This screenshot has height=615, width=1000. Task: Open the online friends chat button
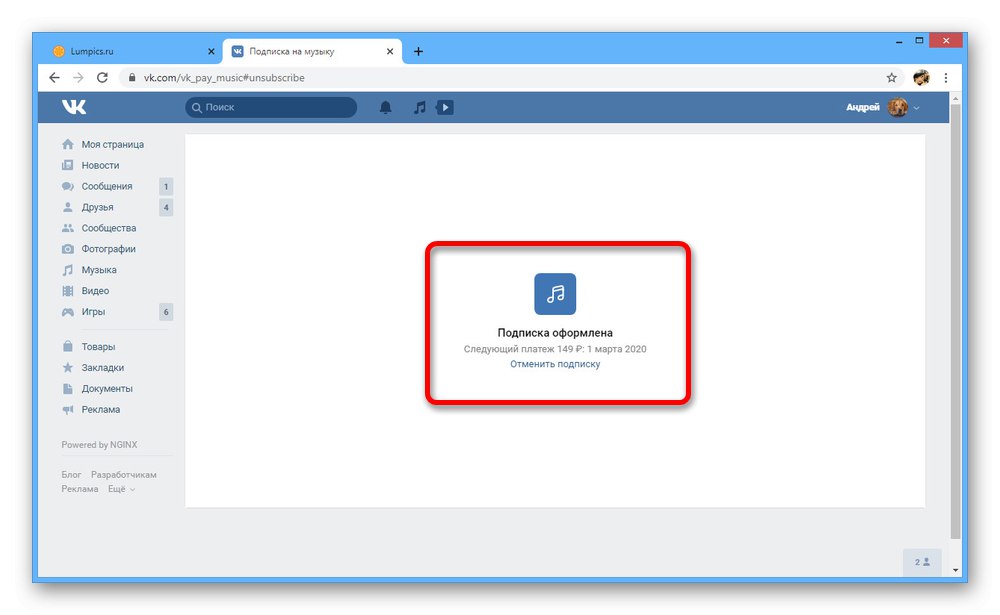pyautogui.click(x=922, y=562)
